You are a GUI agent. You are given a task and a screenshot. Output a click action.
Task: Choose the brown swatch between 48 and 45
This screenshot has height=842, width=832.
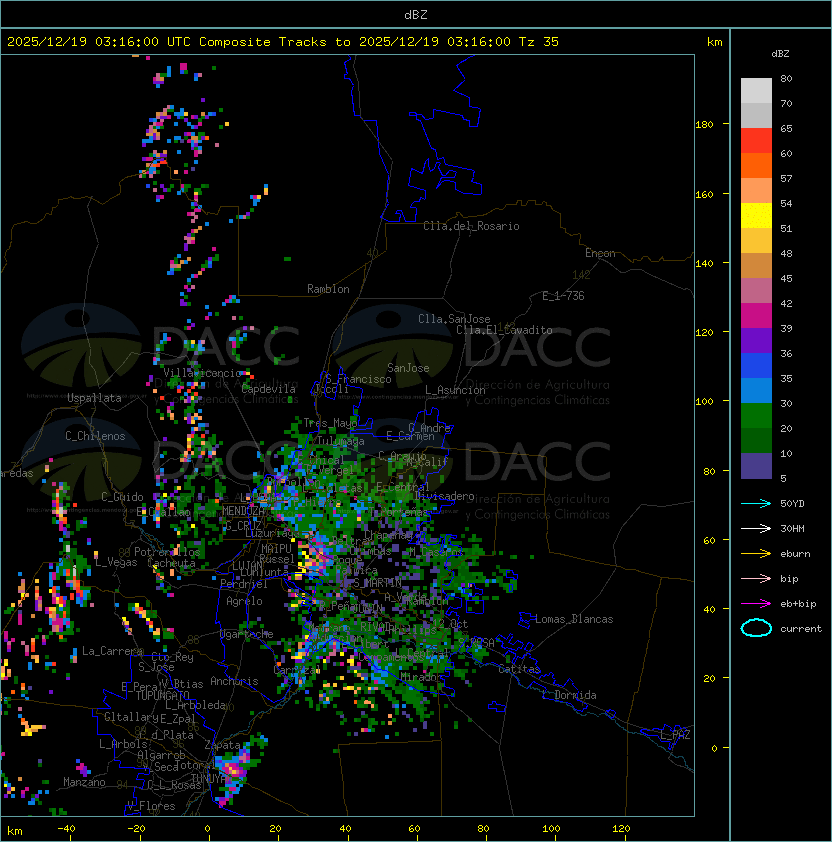tap(756, 265)
